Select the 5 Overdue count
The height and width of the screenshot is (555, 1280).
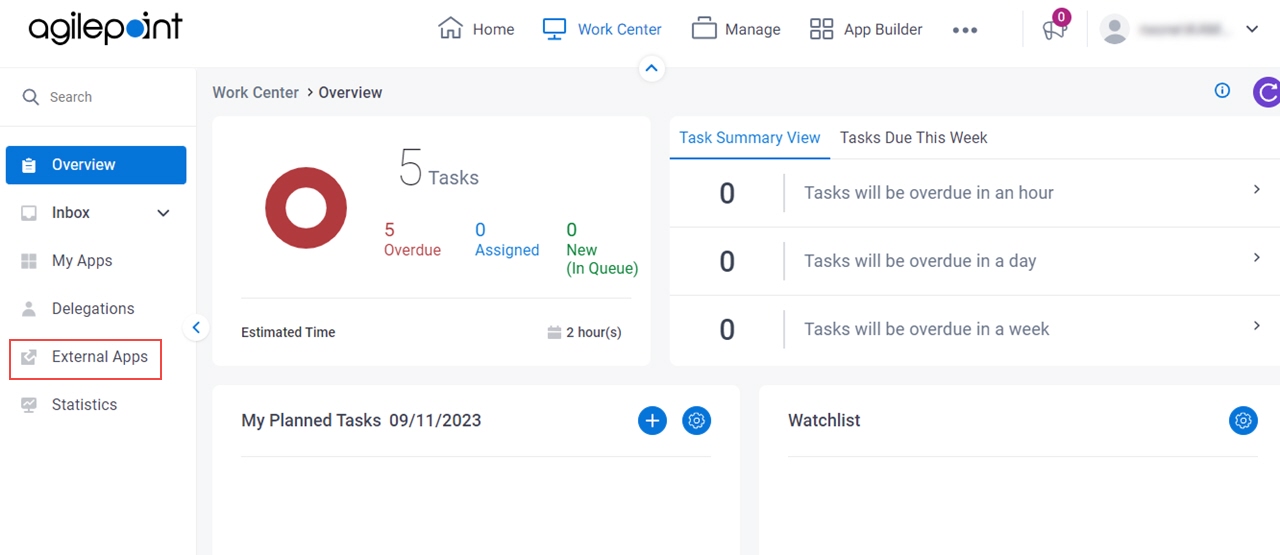click(412, 240)
